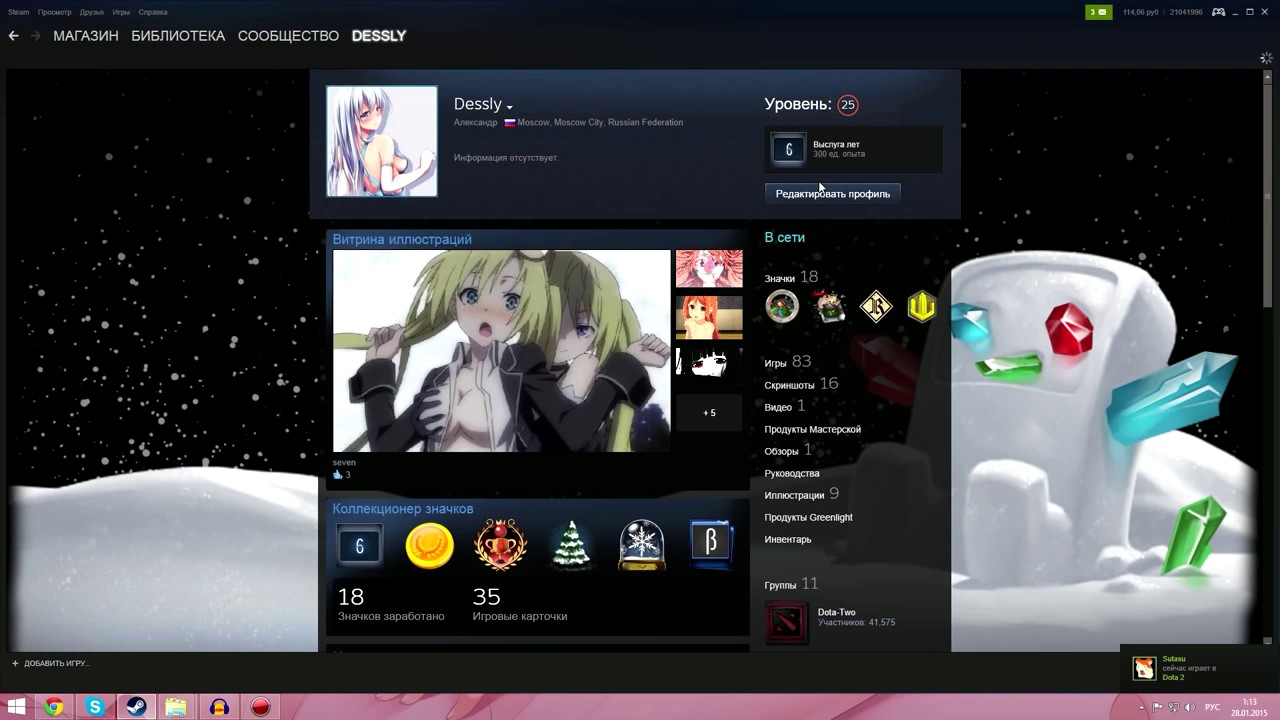Click Sutasu friend notification avatar
The image size is (1280, 720).
1144,668
